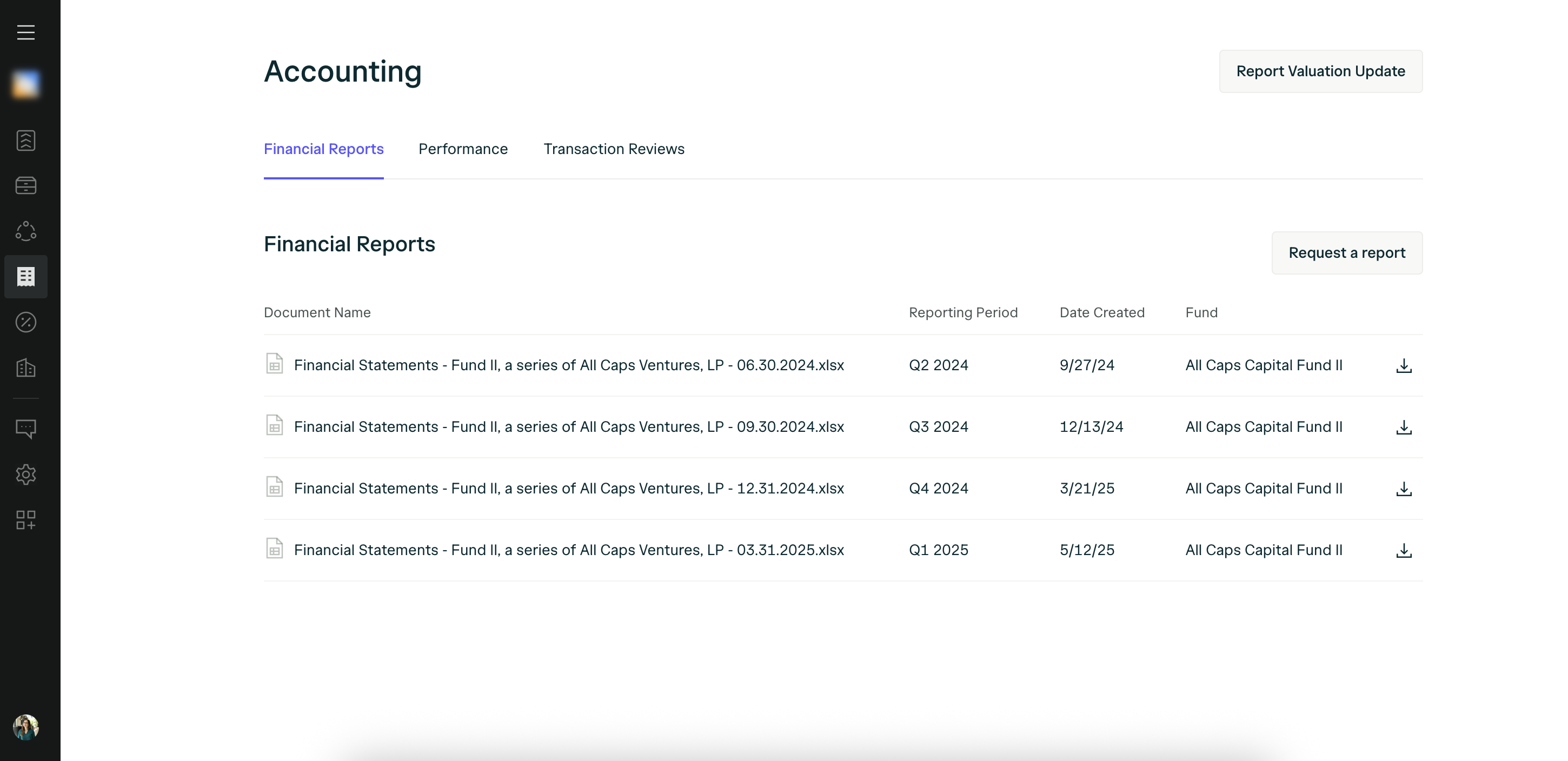Screen dimensions: 1568x761
Task: Open the 12.31.2024 financial statements file
Action: click(568, 489)
